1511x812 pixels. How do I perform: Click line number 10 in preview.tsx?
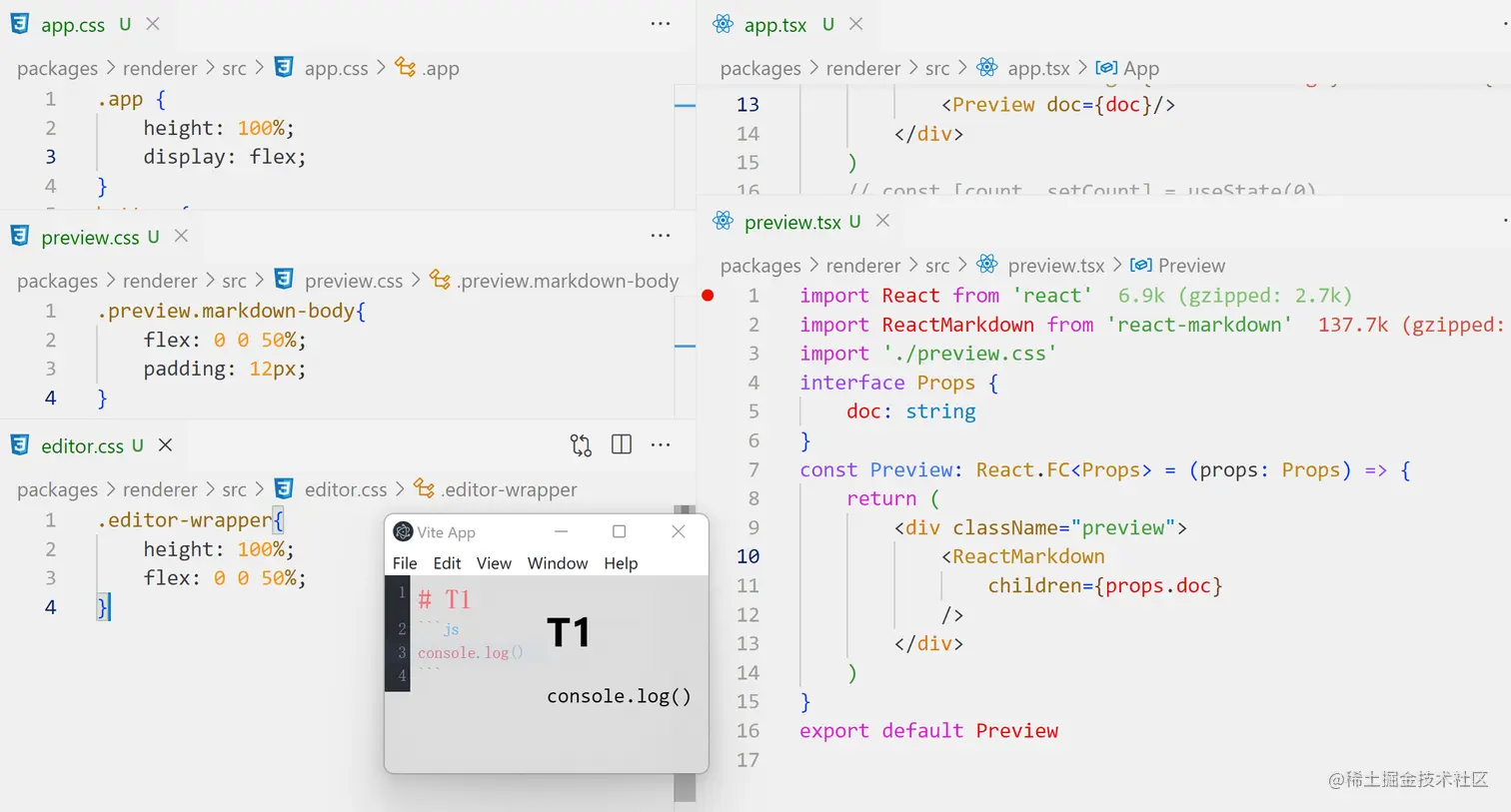coord(748,557)
